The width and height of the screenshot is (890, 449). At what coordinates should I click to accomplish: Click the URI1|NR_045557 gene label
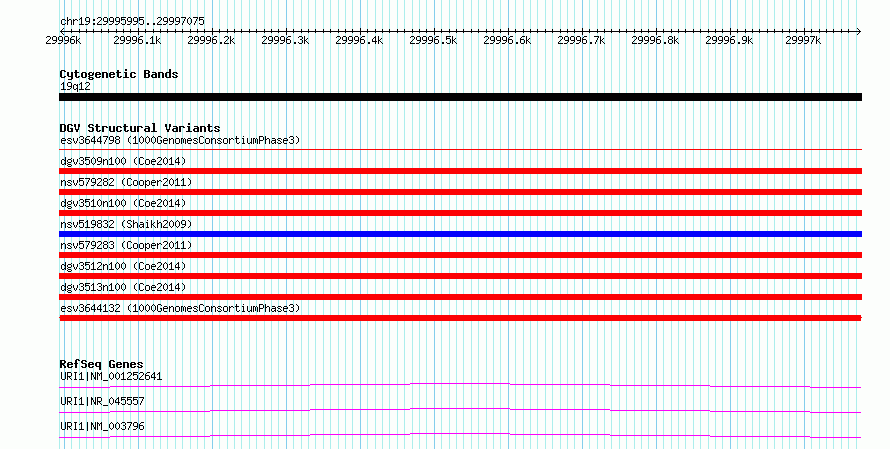(102, 401)
